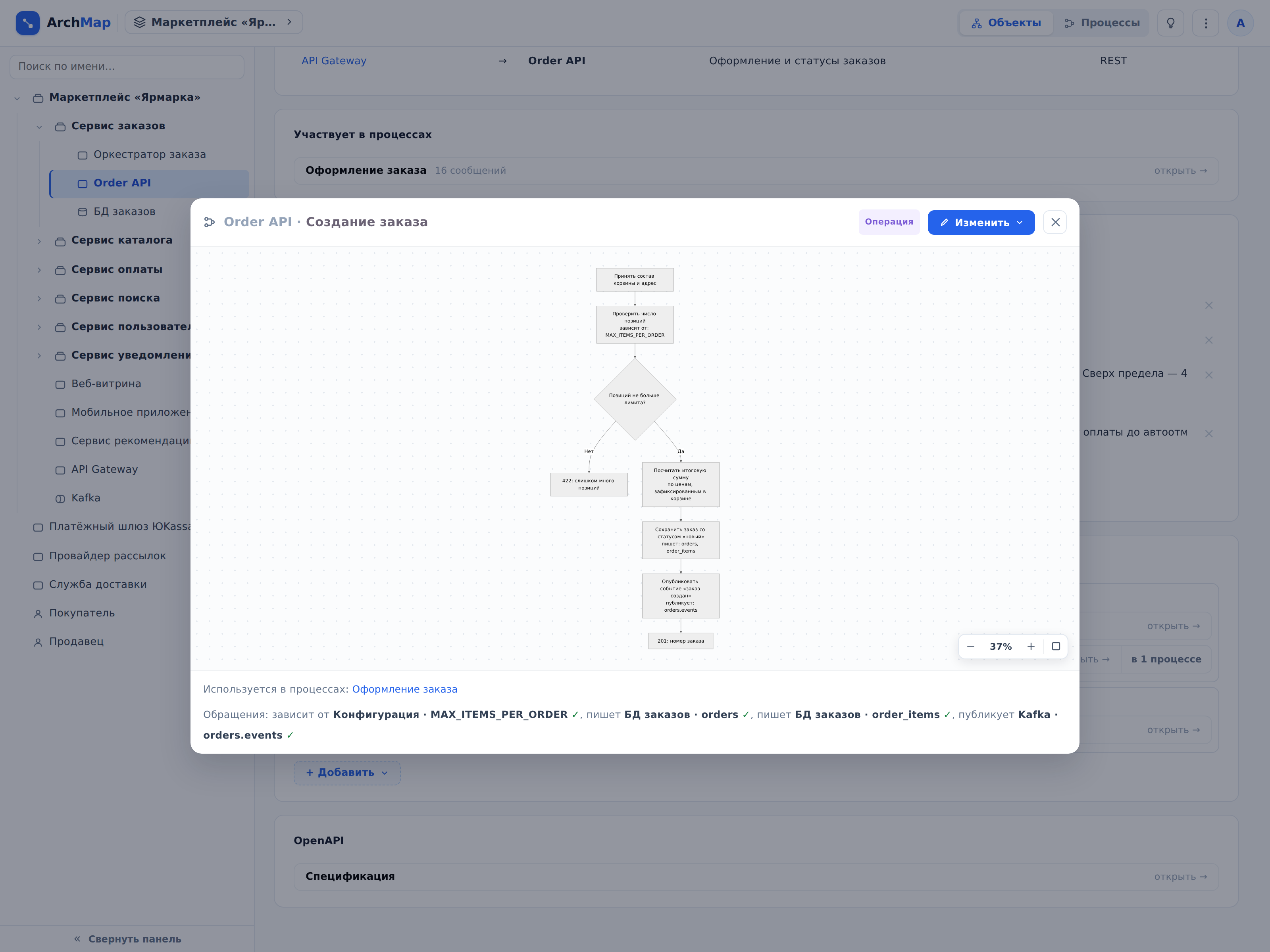This screenshot has height=952, width=1270.
Task: Click the Продавец person icon
Action: [38, 642]
